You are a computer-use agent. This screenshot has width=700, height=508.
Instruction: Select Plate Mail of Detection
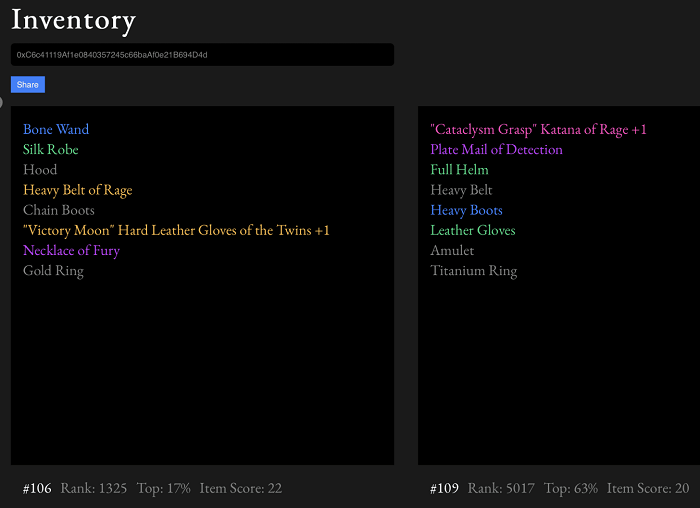(496, 150)
